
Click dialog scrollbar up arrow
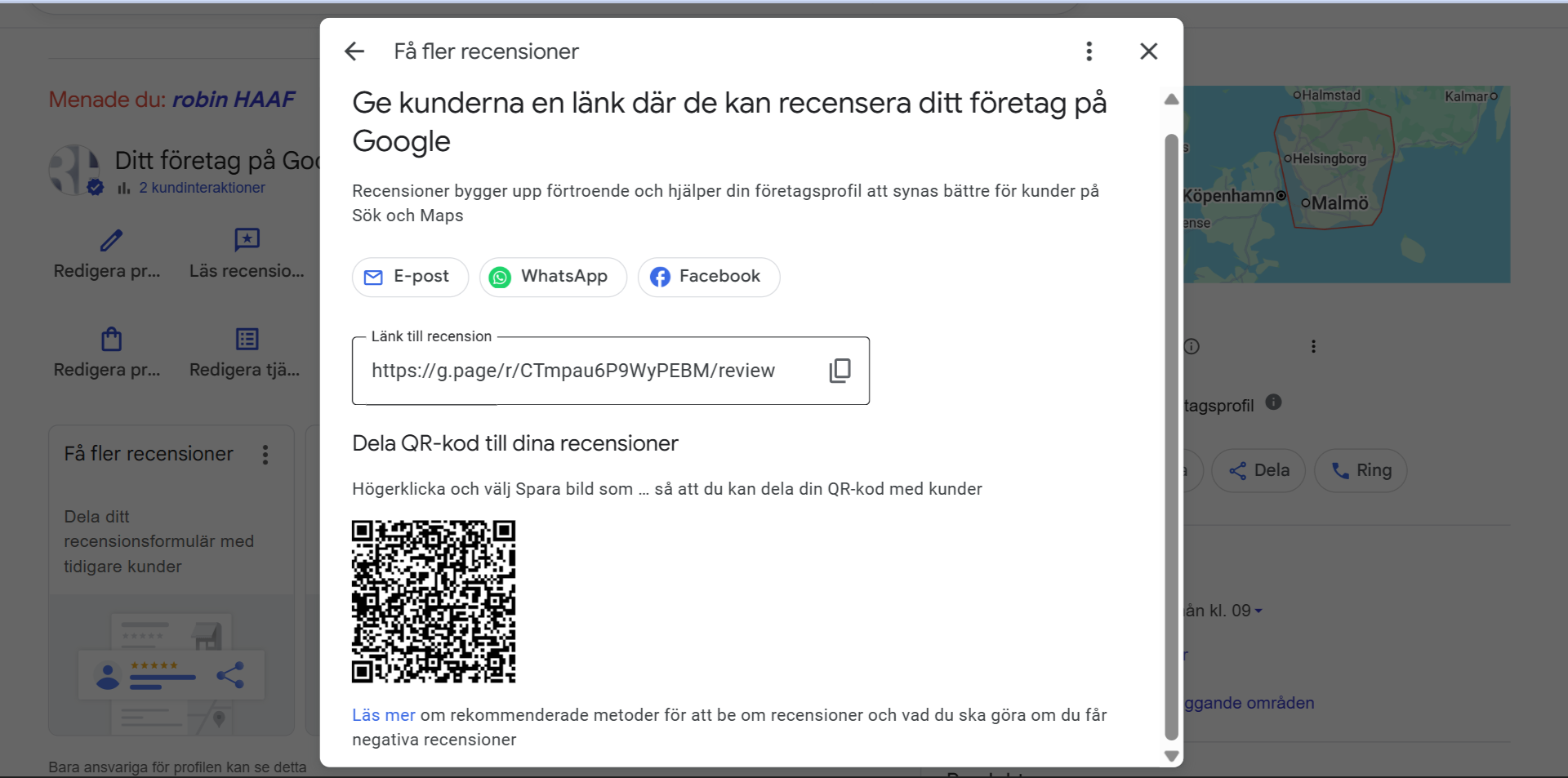coord(1171,99)
